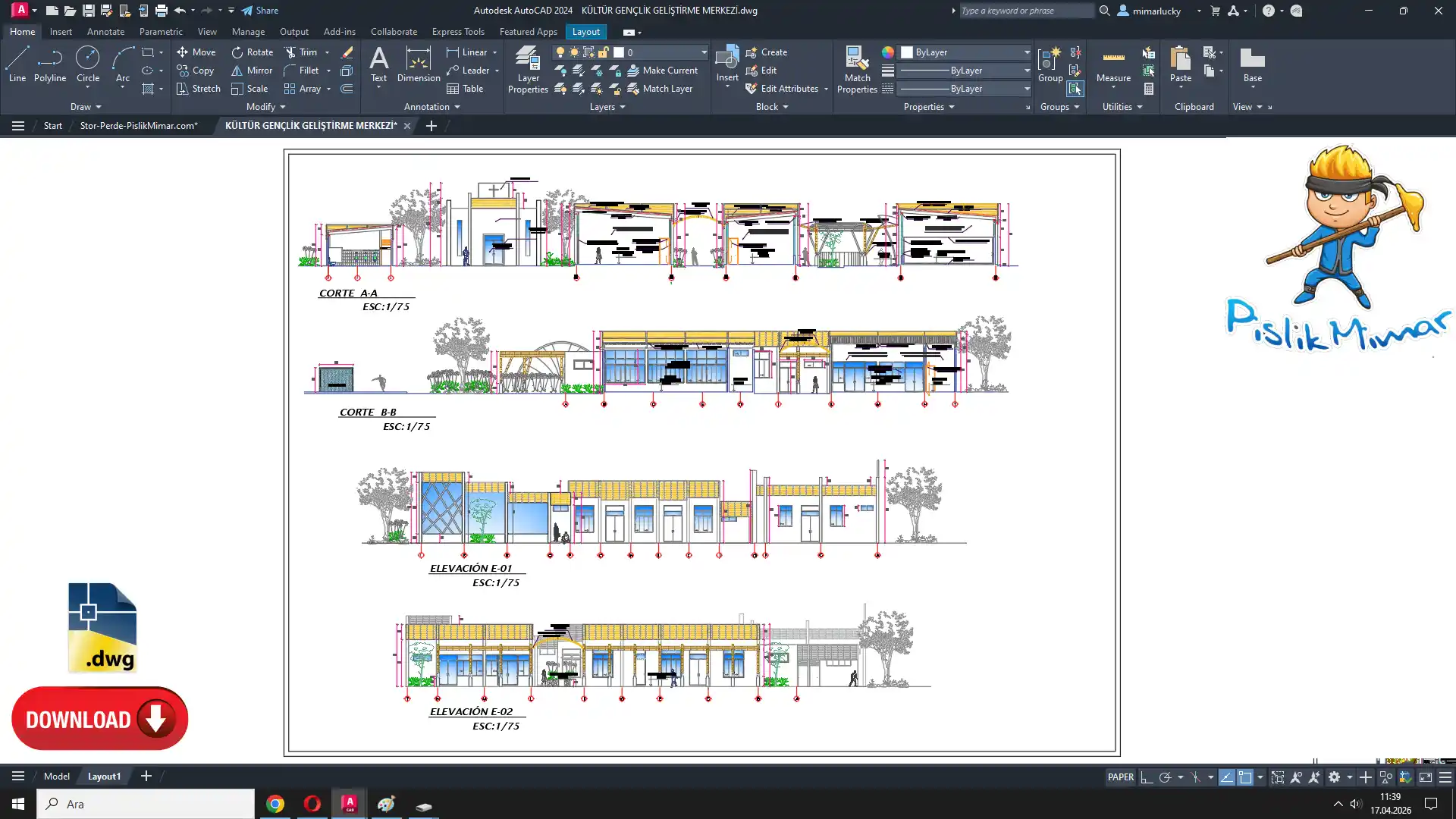
Task: Toggle Ortho mode in status bar
Action: pos(1147,777)
